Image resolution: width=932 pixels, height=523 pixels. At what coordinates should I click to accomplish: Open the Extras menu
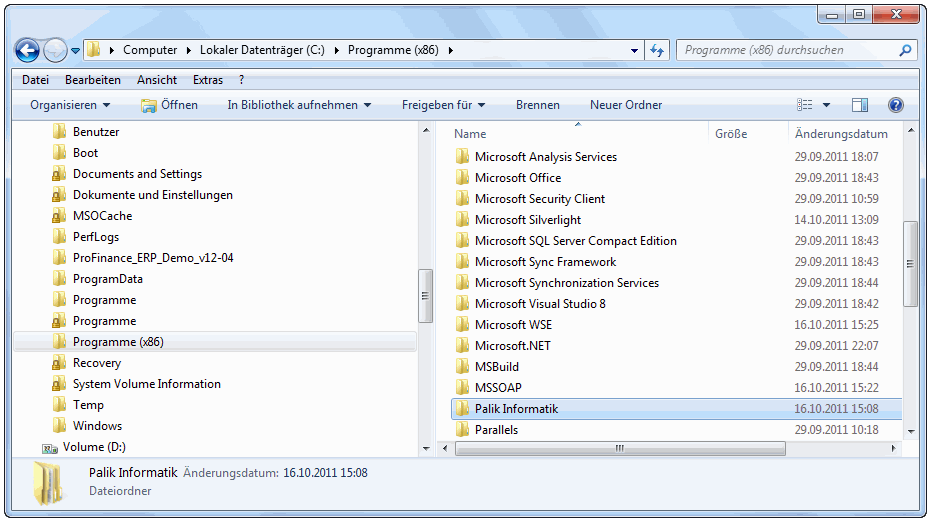click(208, 80)
